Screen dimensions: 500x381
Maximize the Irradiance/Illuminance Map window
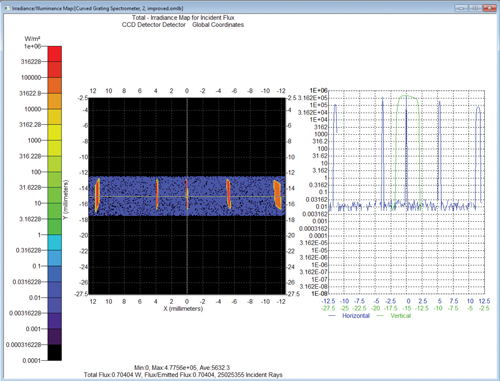tap(475, 8)
